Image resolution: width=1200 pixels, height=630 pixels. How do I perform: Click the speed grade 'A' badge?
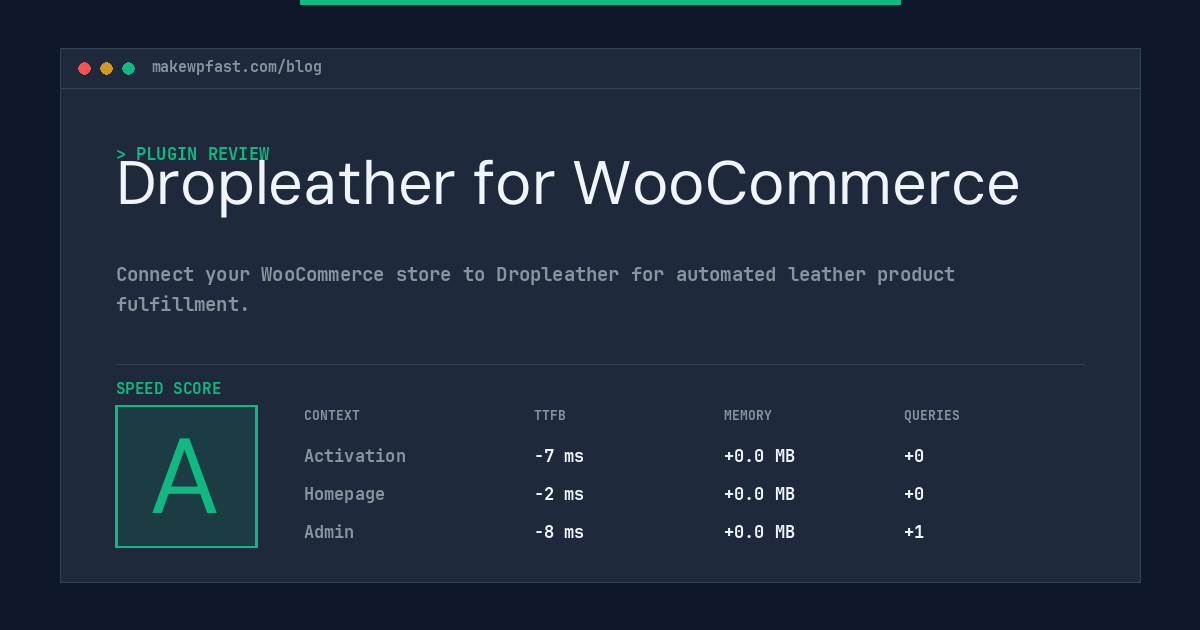(x=186, y=476)
